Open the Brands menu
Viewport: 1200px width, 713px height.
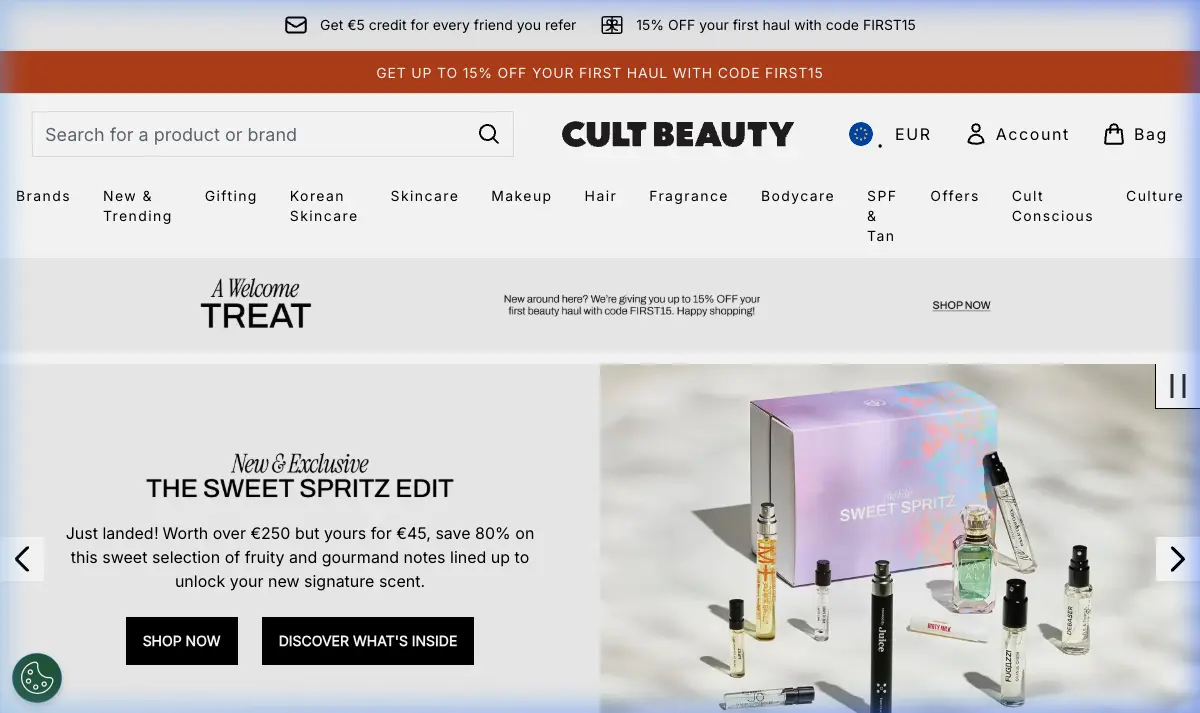43,196
